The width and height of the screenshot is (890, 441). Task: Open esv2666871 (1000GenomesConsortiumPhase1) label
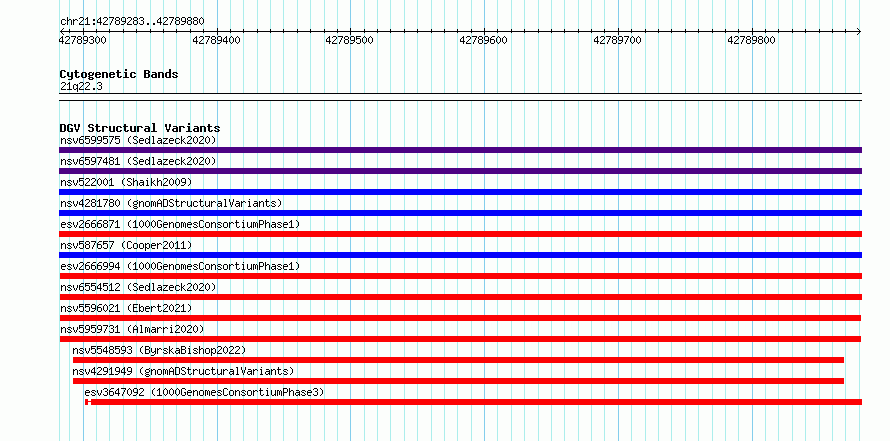tap(180, 224)
